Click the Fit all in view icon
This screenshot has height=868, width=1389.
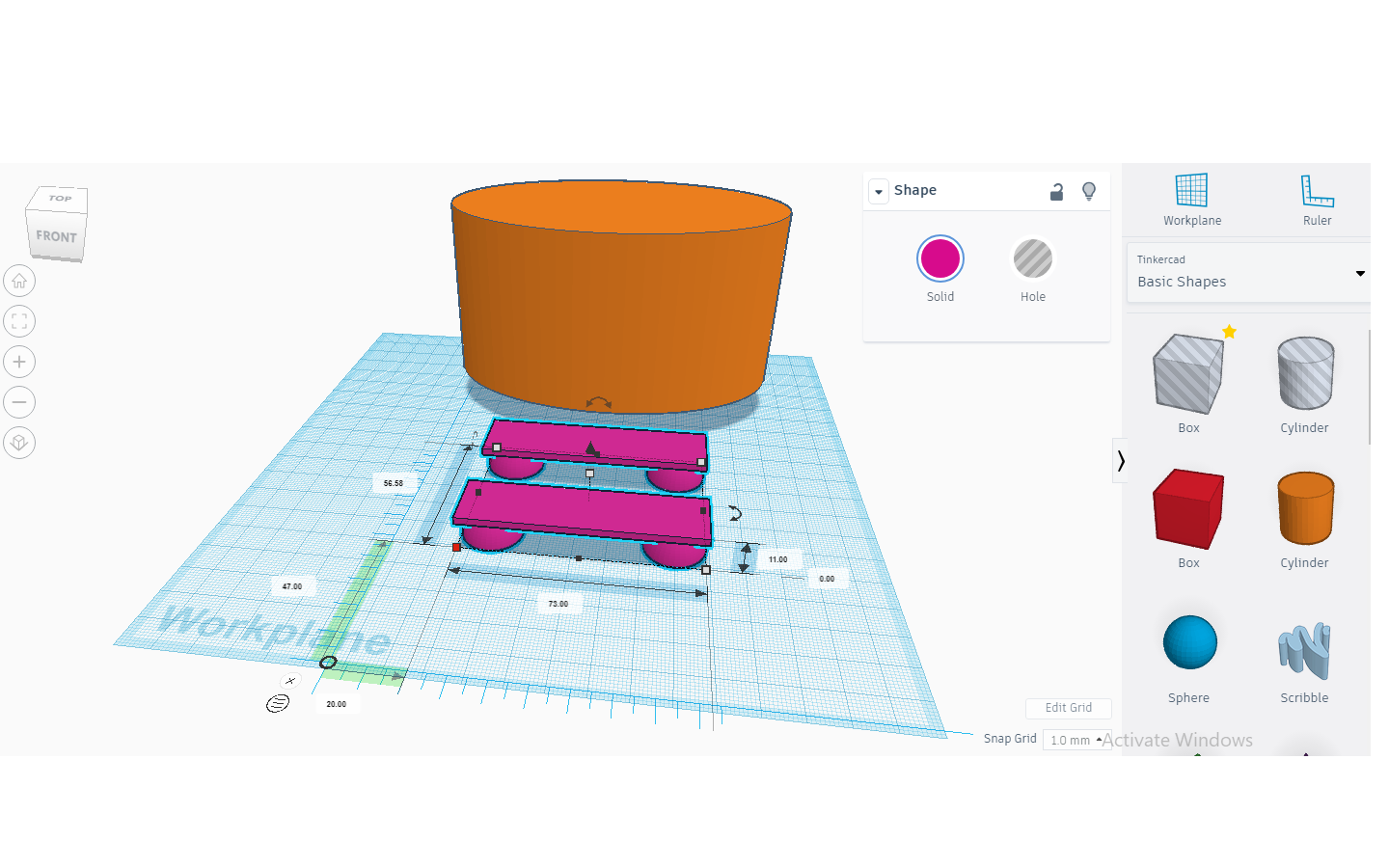tap(19, 321)
